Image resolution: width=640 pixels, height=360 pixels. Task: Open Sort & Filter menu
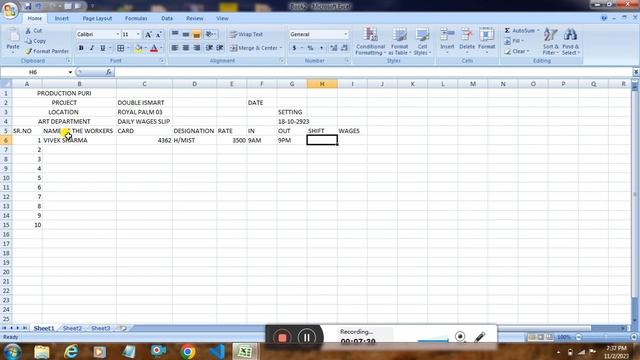[550, 41]
